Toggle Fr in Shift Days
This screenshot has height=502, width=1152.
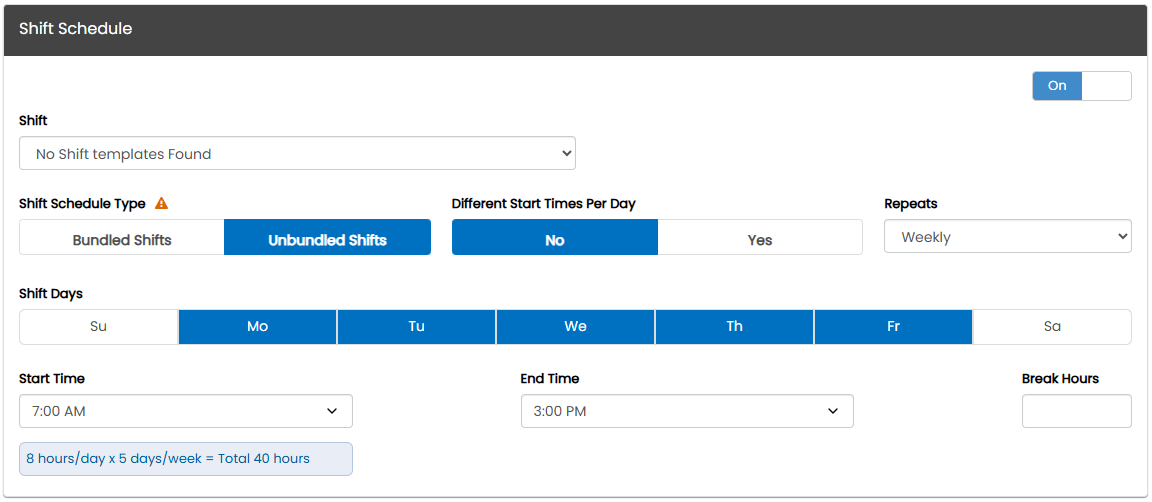click(x=893, y=327)
